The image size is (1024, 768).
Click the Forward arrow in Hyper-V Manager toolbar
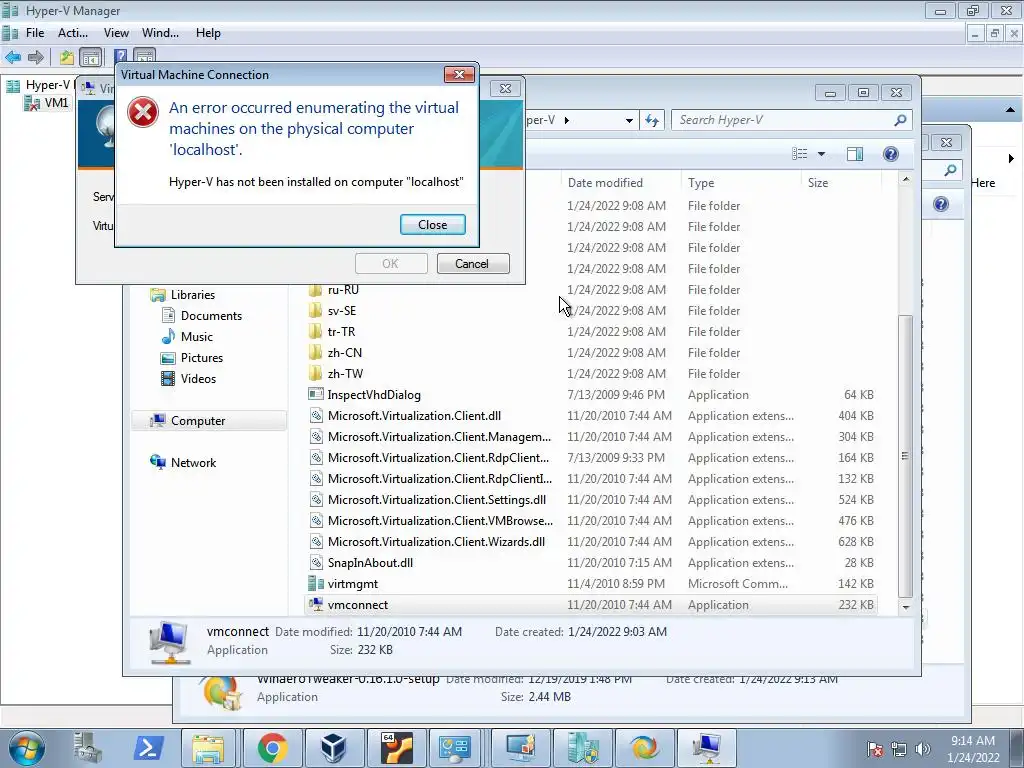coord(36,57)
